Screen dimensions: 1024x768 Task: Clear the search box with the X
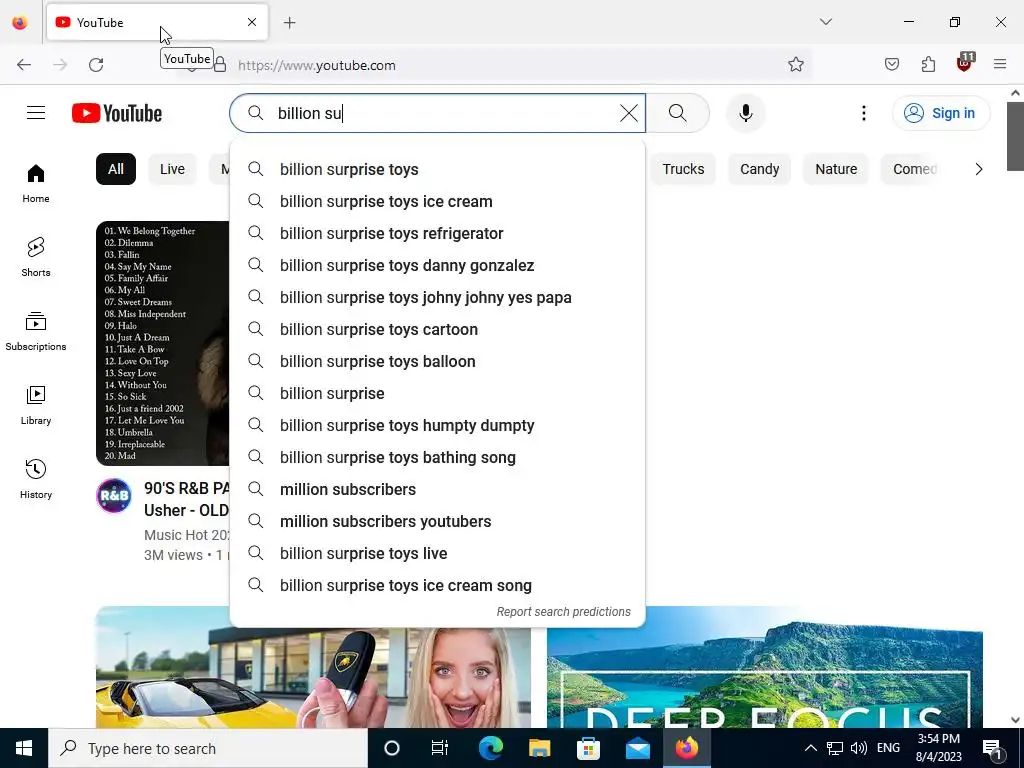click(628, 113)
